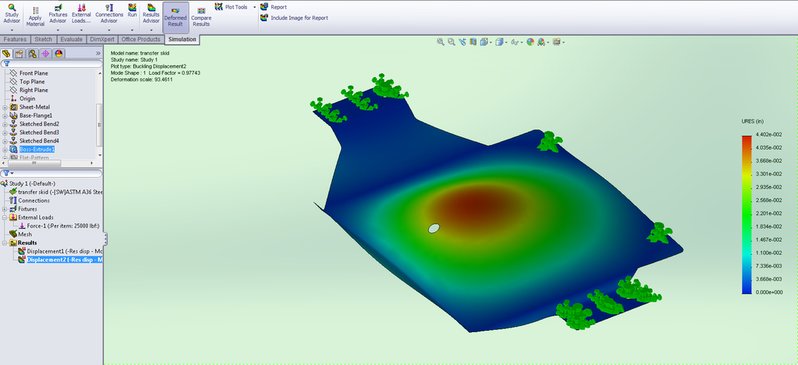Toggle the Deformed Result button

(x=176, y=17)
